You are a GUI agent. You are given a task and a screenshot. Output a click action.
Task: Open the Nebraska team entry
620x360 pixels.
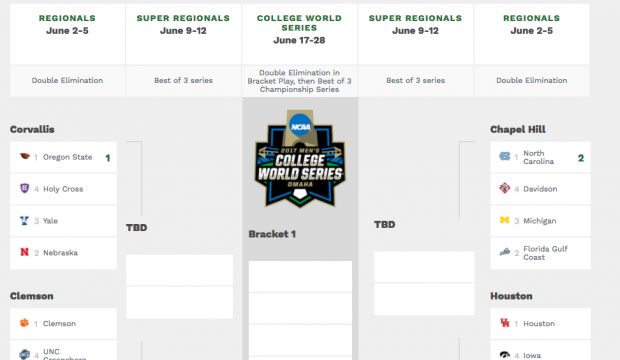63,253
